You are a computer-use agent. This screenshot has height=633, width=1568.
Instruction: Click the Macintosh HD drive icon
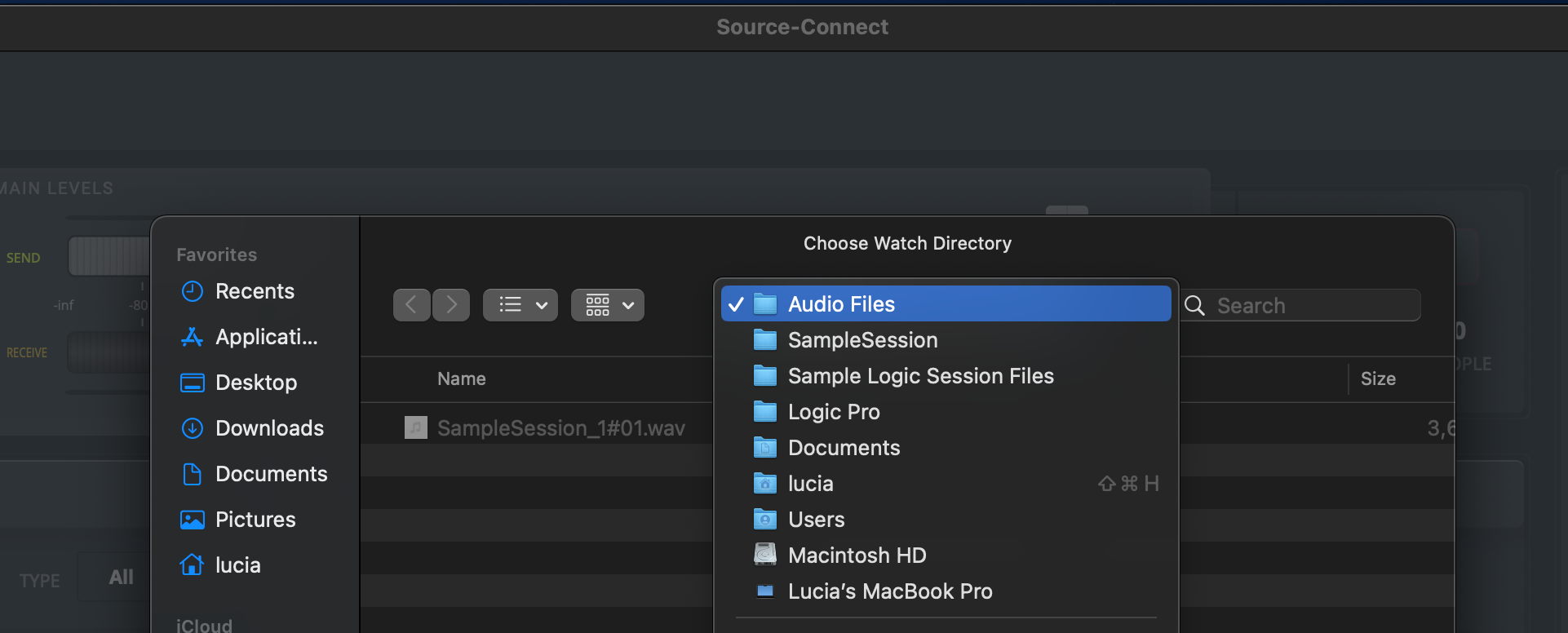(x=765, y=556)
